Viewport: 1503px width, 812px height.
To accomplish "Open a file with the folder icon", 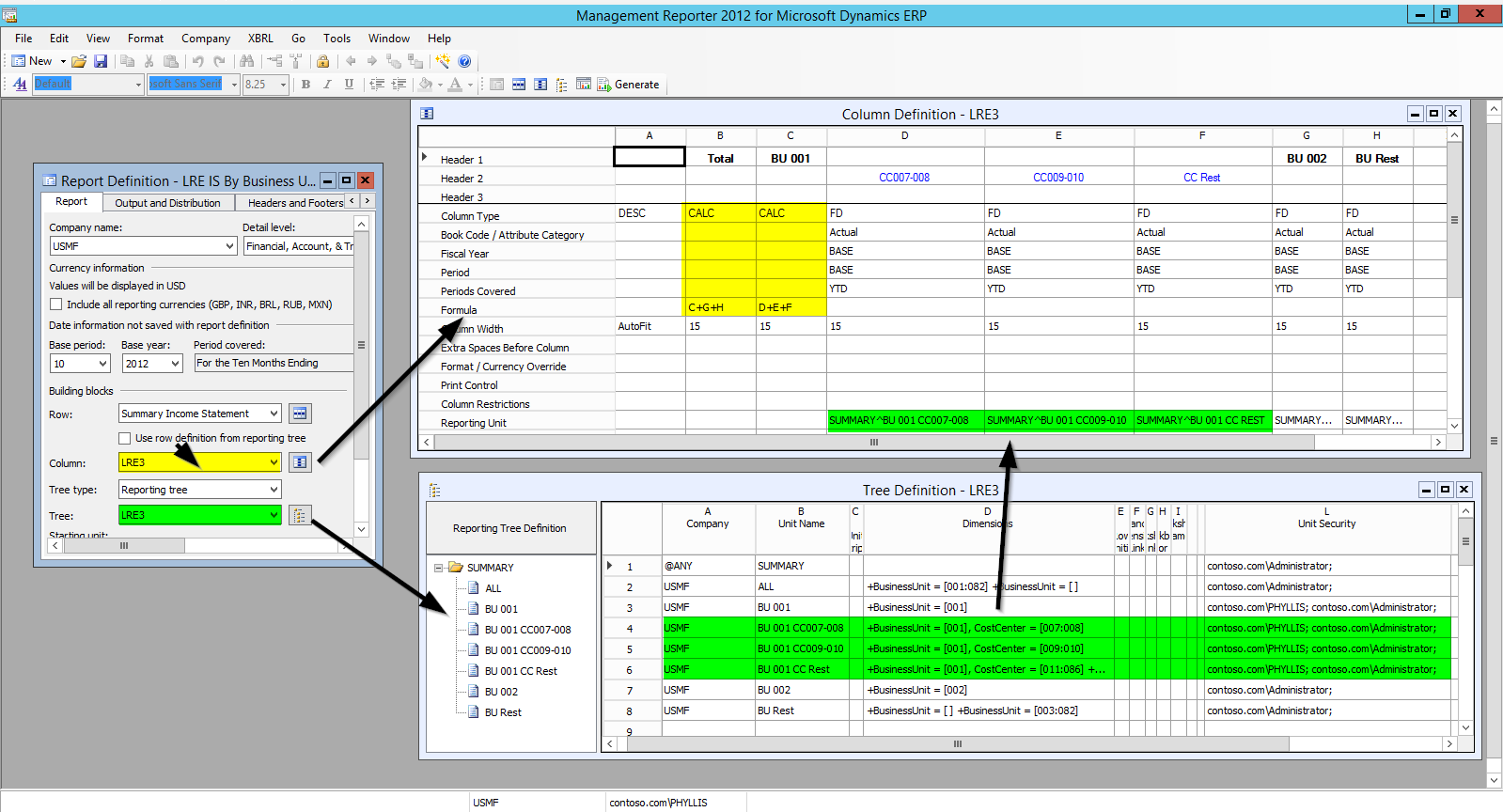I will point(79,61).
